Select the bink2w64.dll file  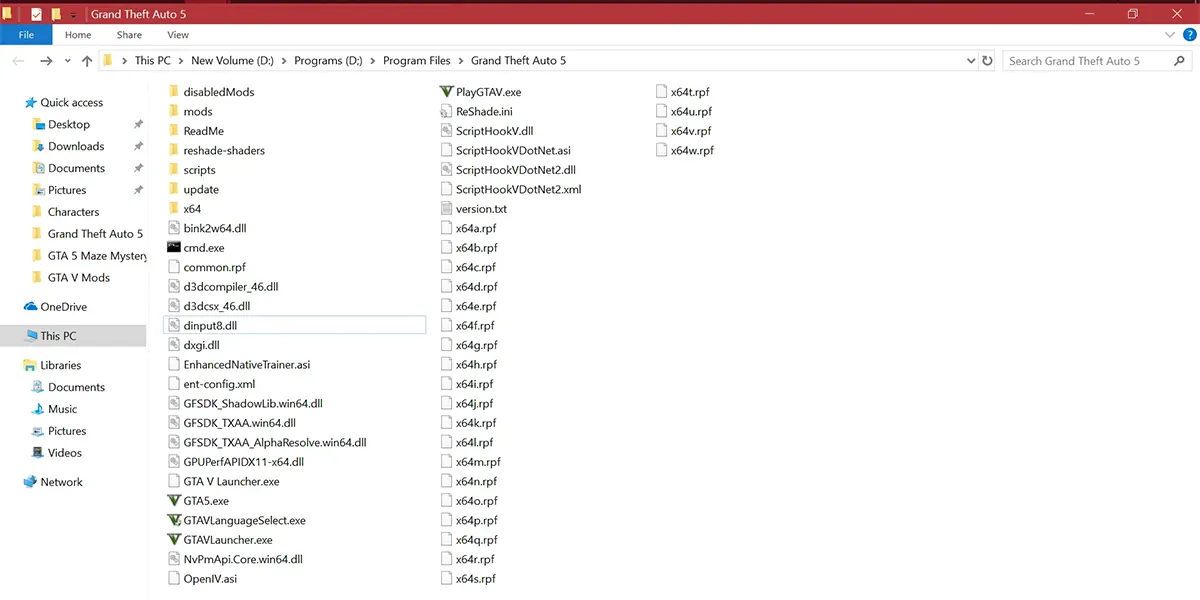point(207,228)
